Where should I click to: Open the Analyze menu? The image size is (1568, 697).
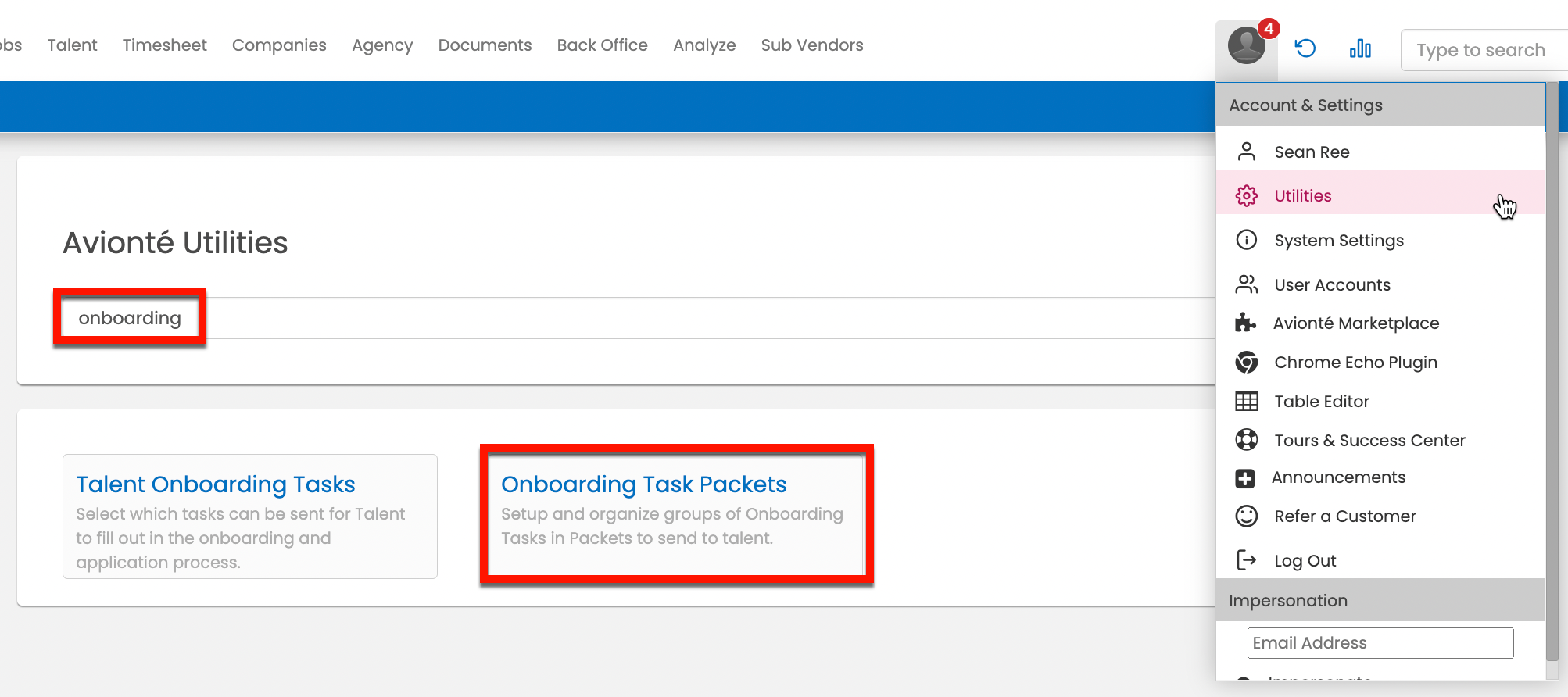pos(704,45)
